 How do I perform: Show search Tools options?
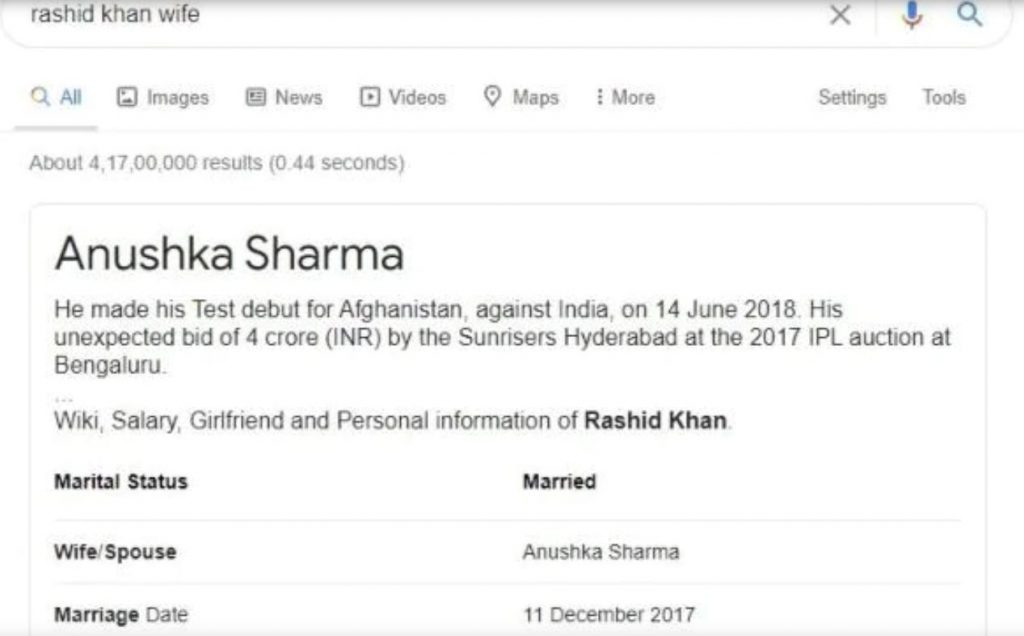(x=944, y=97)
